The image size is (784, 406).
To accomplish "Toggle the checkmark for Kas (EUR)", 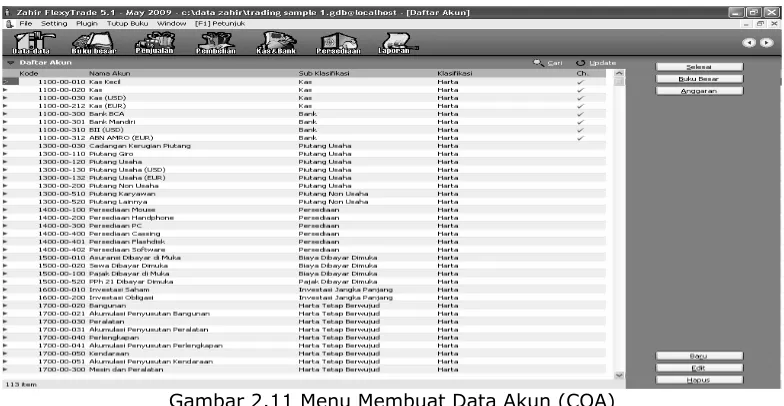I will click(x=580, y=106).
